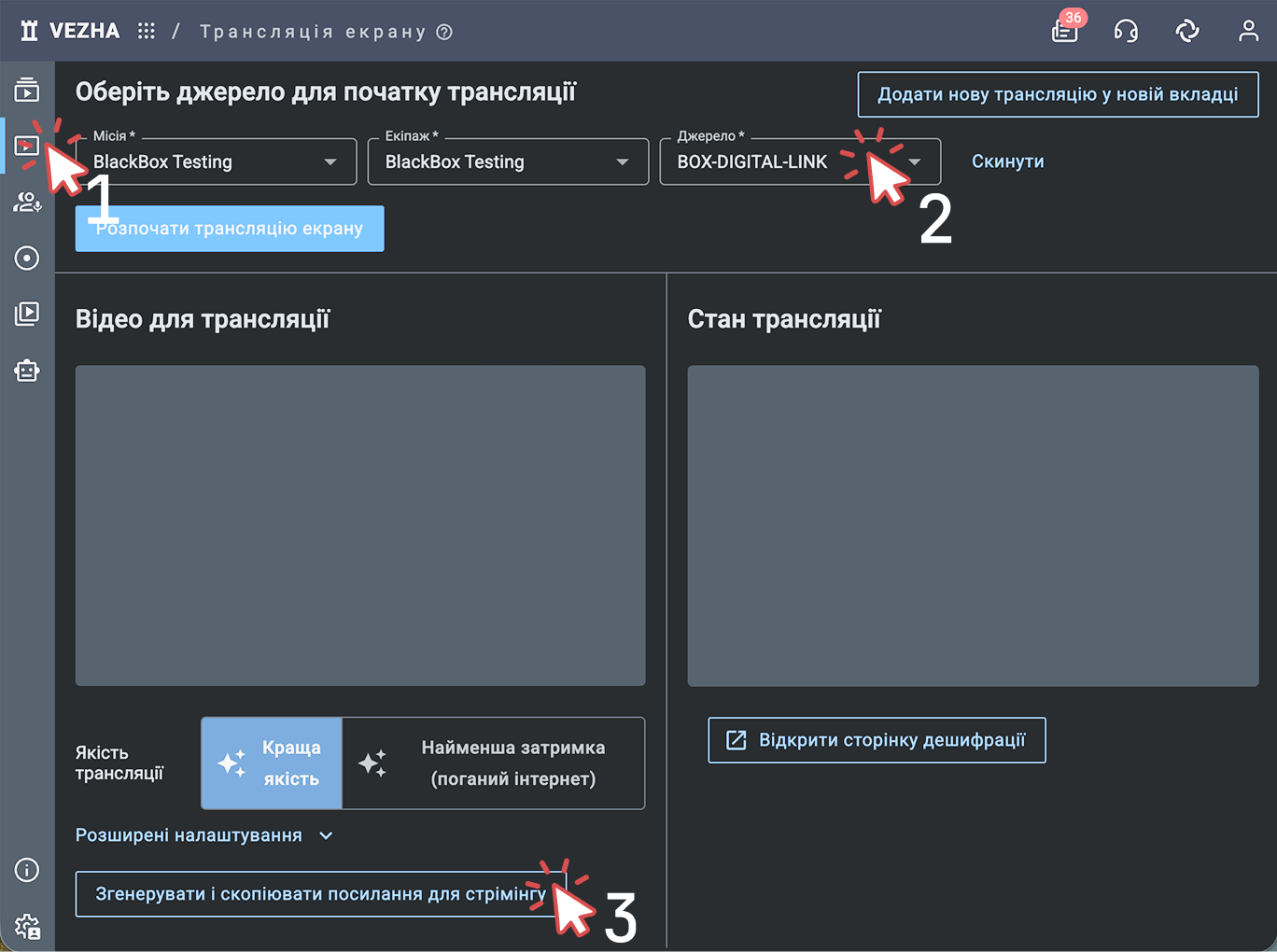Click the Трансляція екрану breadcrumb title

[x=313, y=32]
